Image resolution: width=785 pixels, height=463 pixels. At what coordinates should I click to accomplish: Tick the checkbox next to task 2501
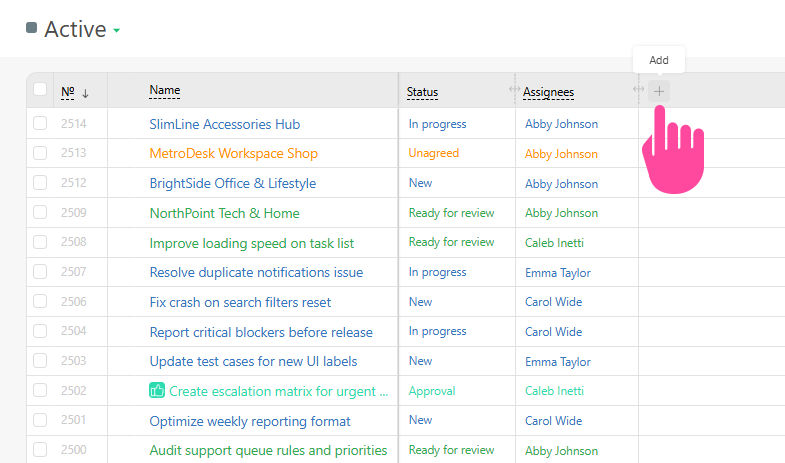pos(40,421)
